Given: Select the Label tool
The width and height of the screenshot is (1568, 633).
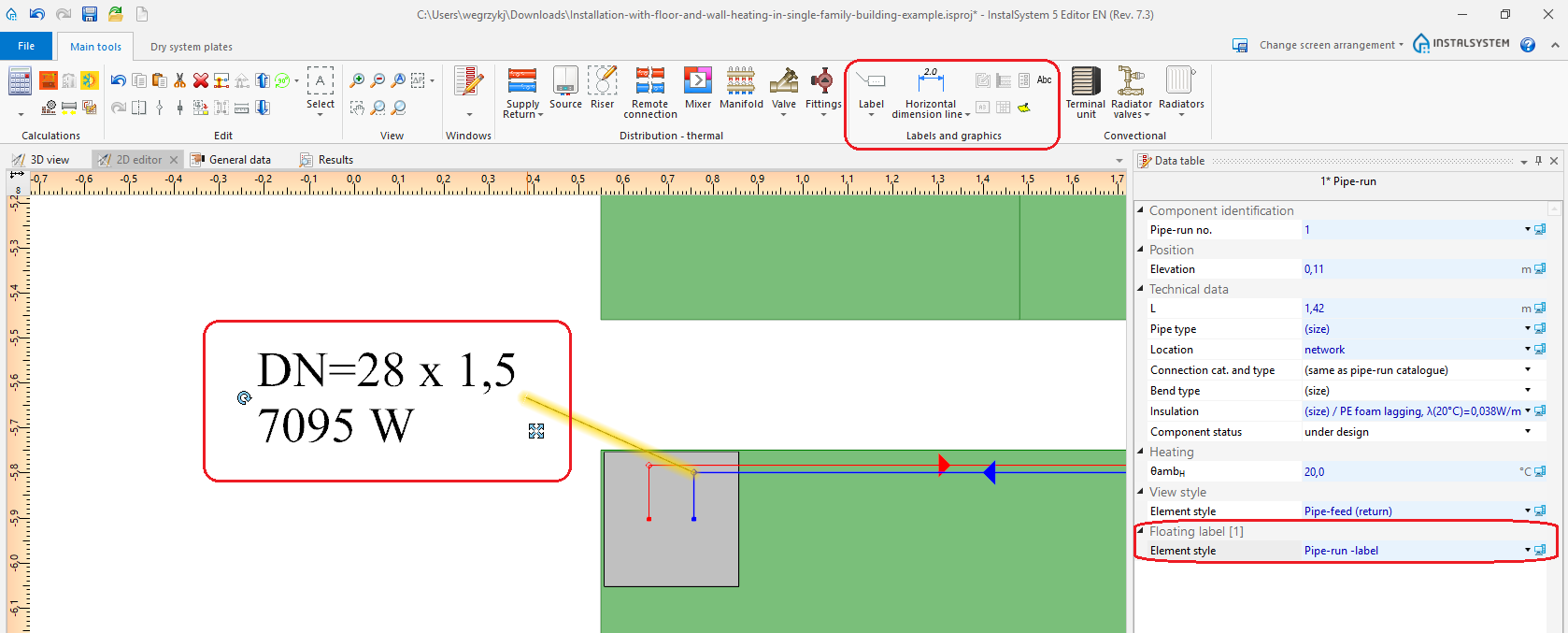Looking at the screenshot, I should (871, 93).
